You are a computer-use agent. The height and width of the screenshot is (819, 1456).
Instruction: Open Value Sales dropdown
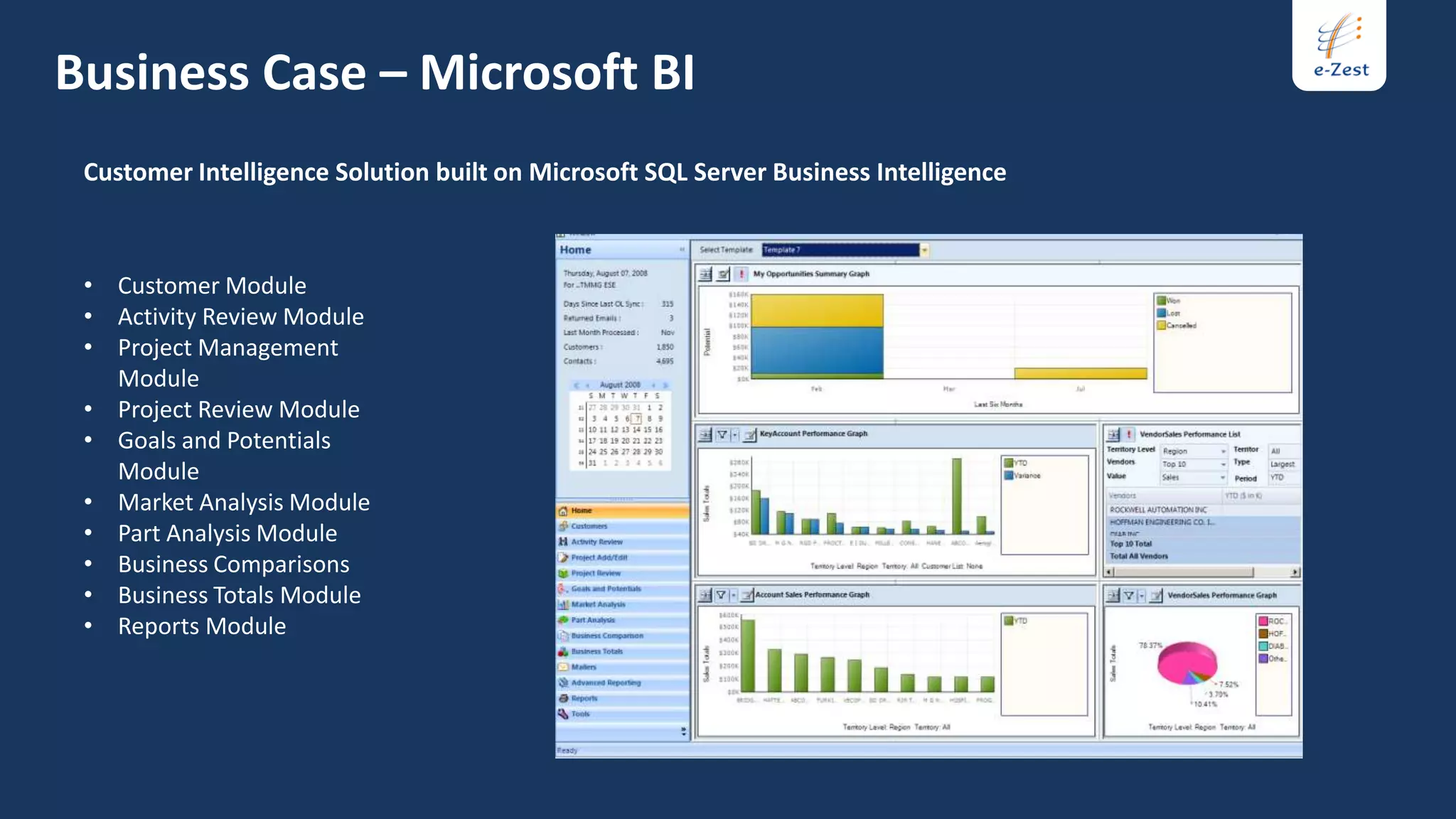point(1223,478)
